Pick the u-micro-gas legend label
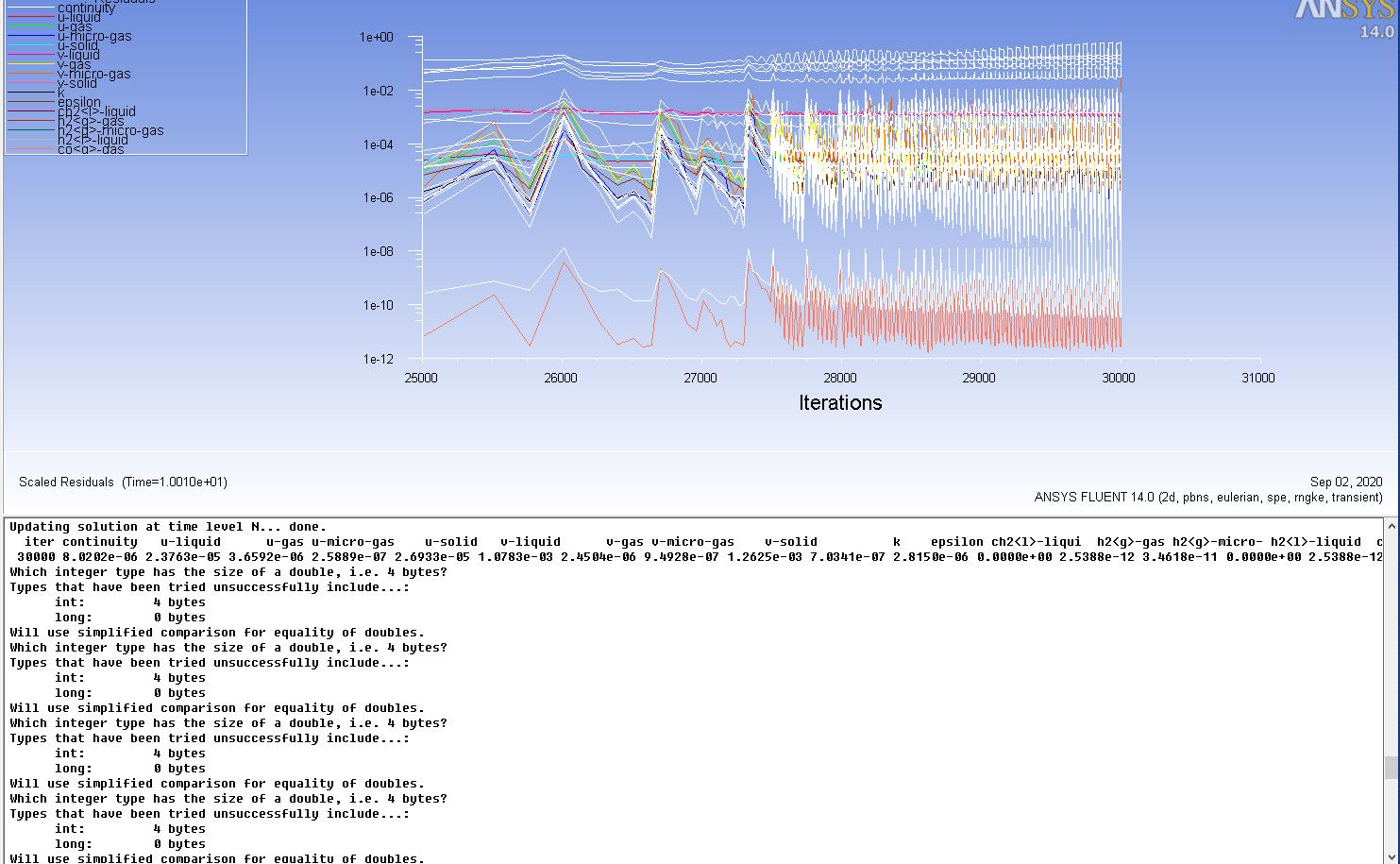1400x864 pixels. (x=94, y=36)
